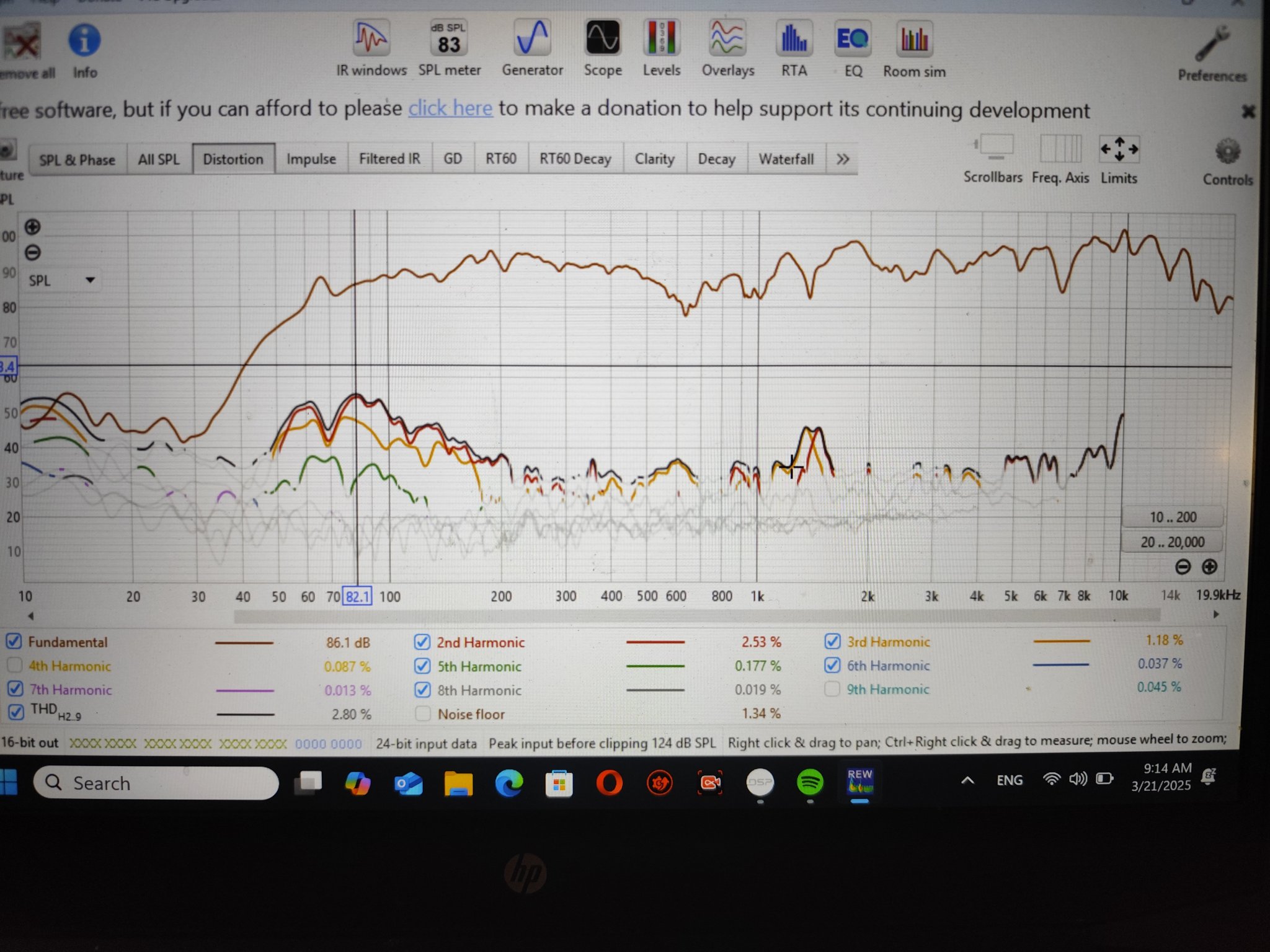Open File Explorer from the taskbar
Screen dimensions: 1270x952
click(458, 783)
